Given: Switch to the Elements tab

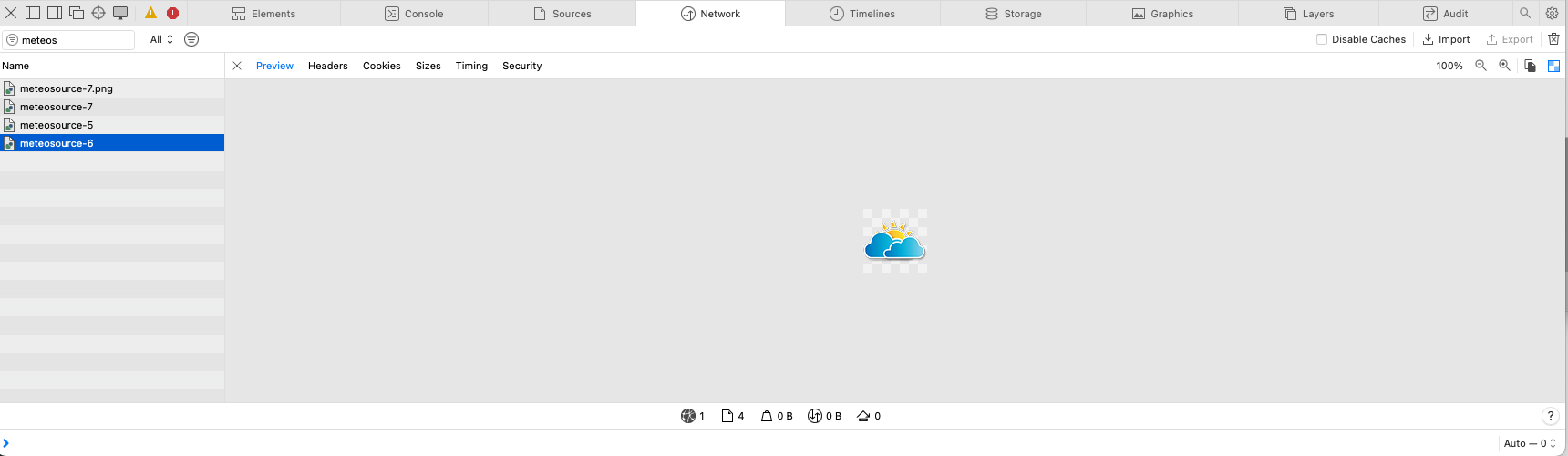Looking at the screenshot, I should point(263,14).
